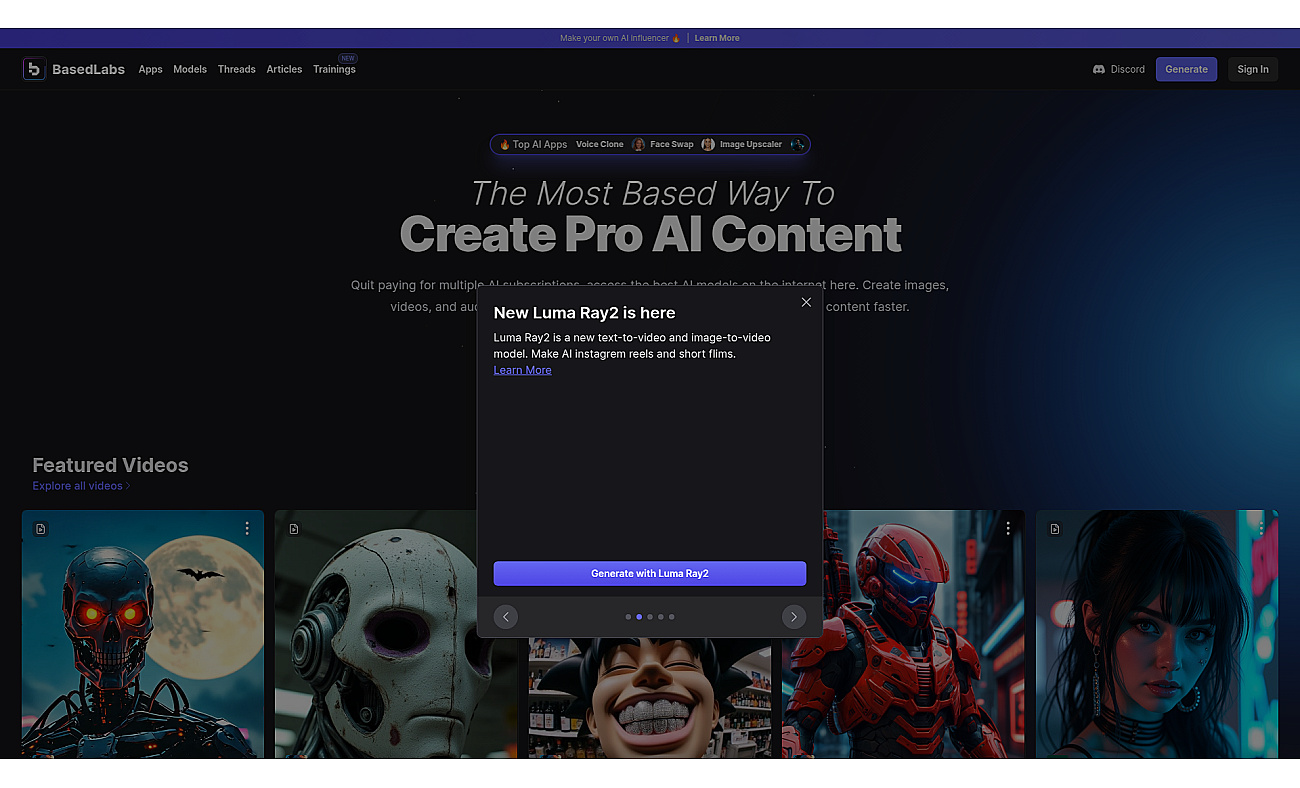
Task: Select second carousel dot in popup
Action: pyautogui.click(x=639, y=617)
